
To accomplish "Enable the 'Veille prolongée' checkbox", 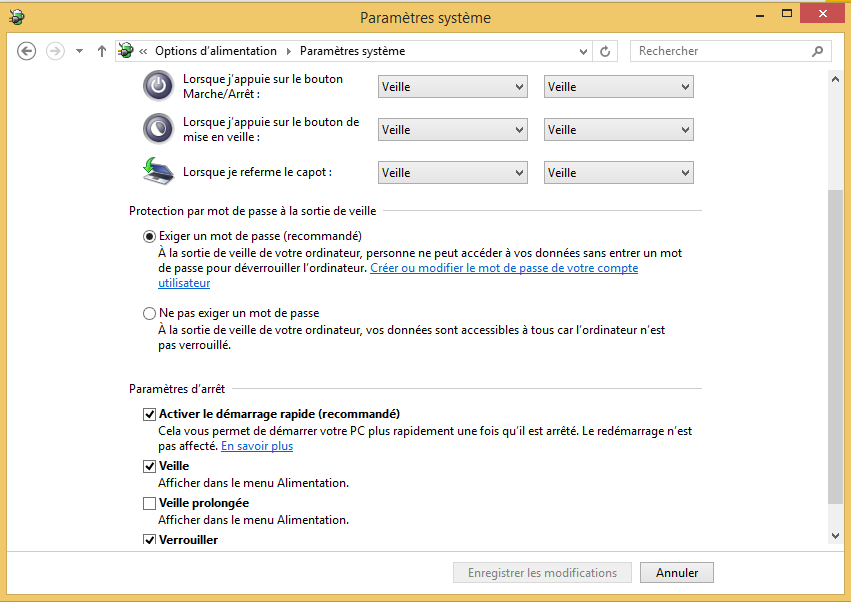I will [150, 503].
